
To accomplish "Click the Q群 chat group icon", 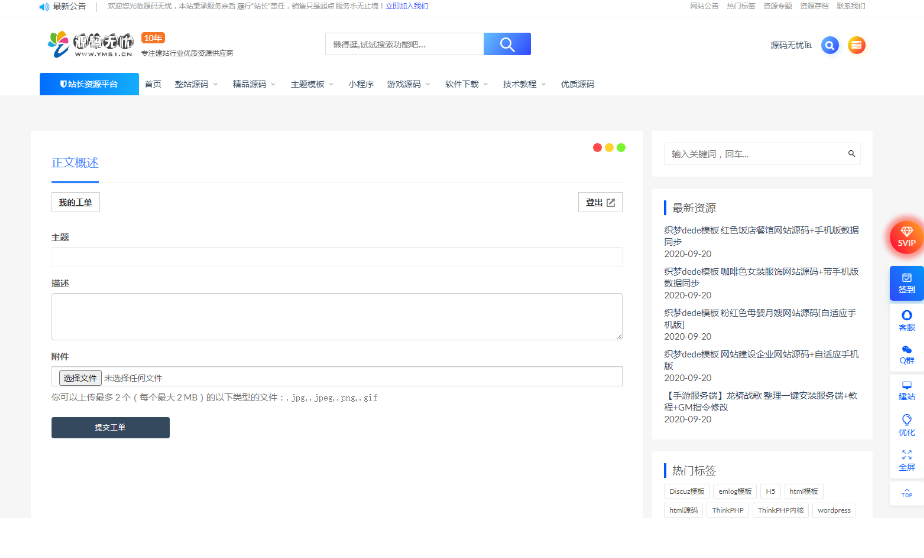I will (906, 355).
